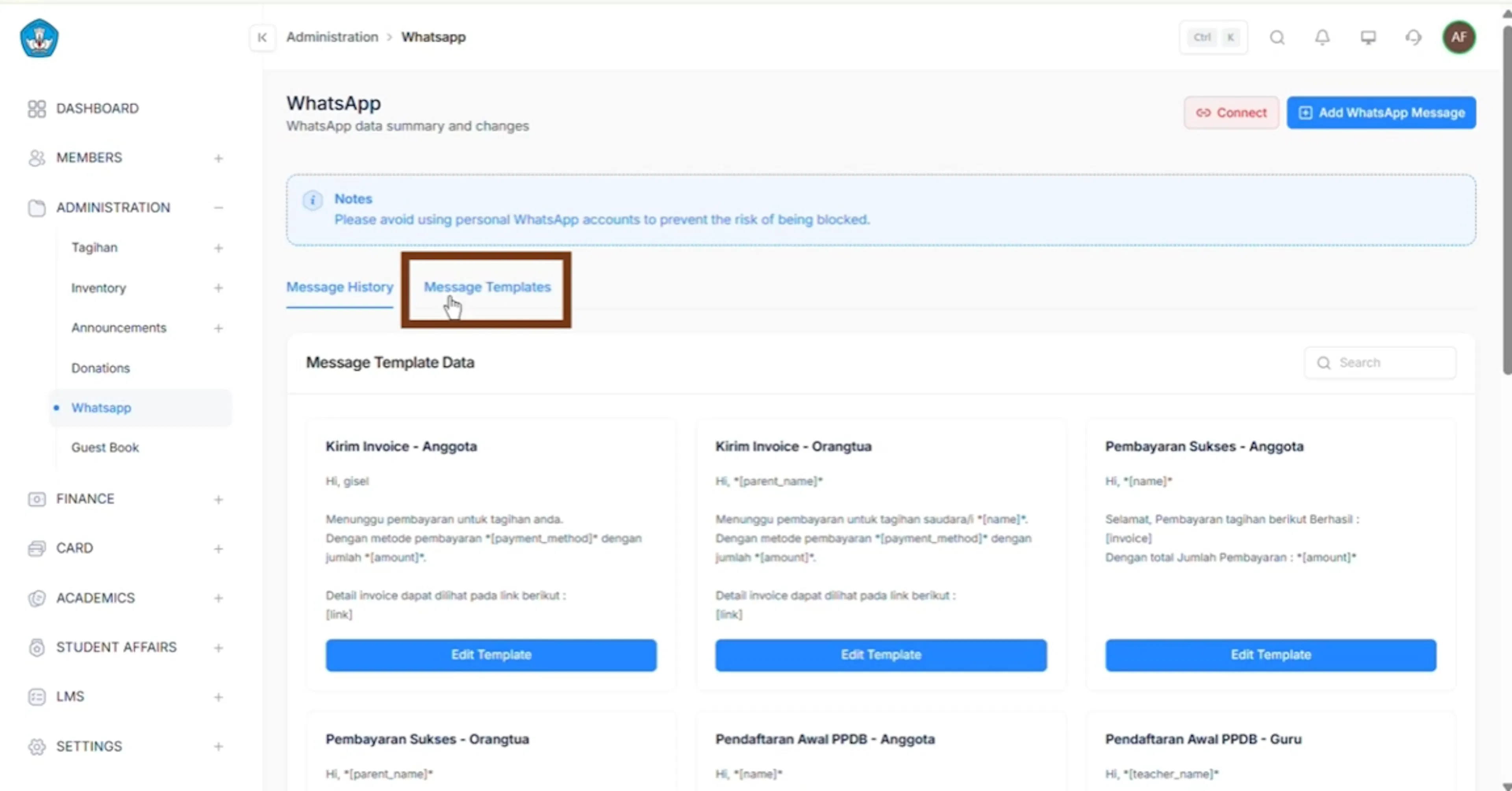Select the Pembayaran Sukses - Orangtua title

pyautogui.click(x=427, y=739)
